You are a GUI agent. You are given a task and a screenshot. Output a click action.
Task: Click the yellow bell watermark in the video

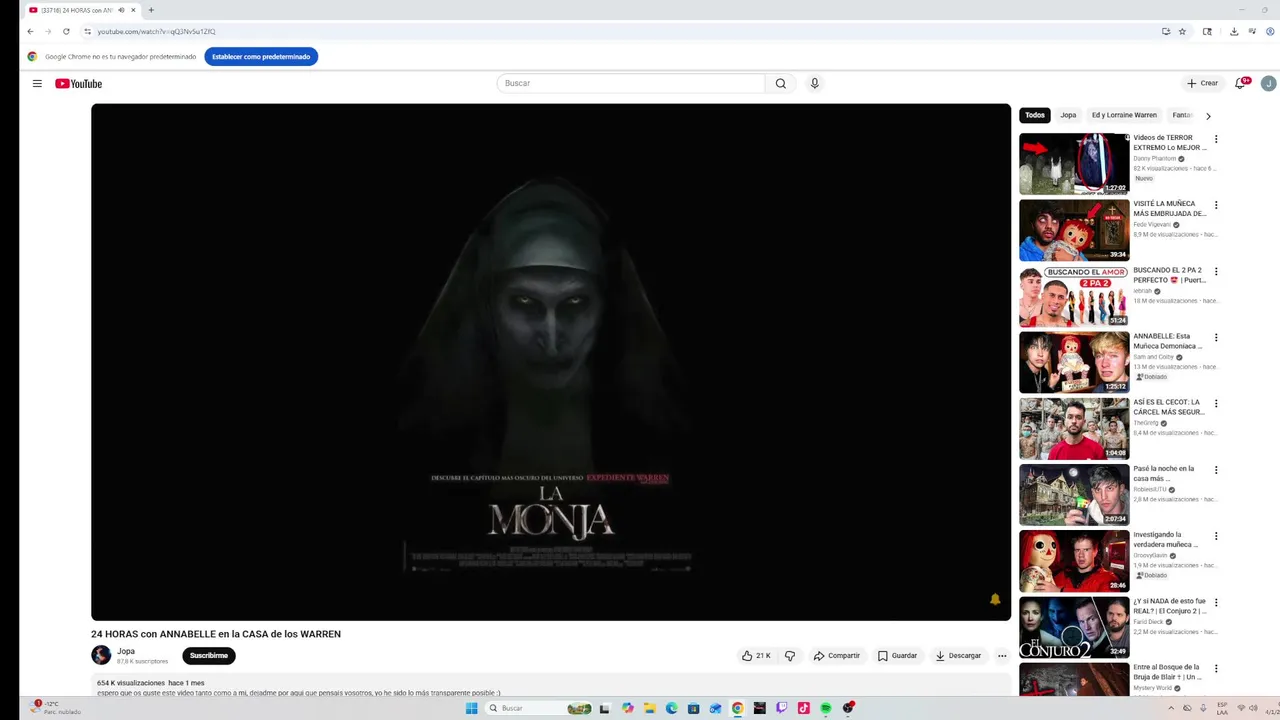pyautogui.click(x=995, y=599)
